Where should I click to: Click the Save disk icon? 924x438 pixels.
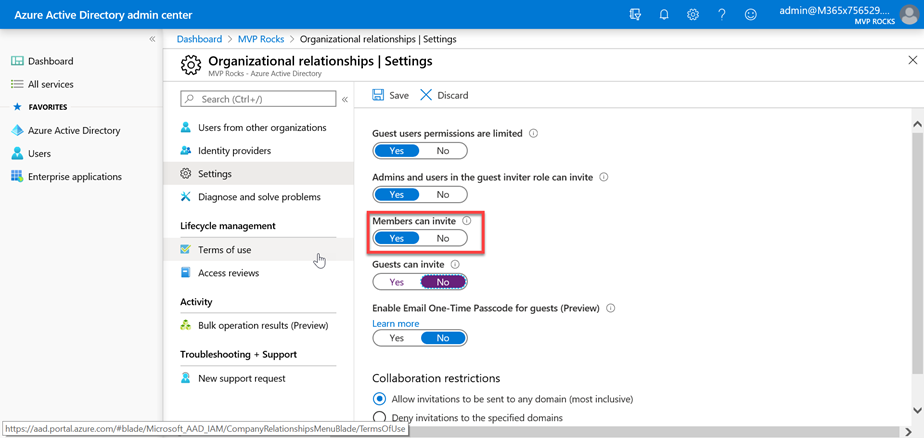pyautogui.click(x=378, y=95)
